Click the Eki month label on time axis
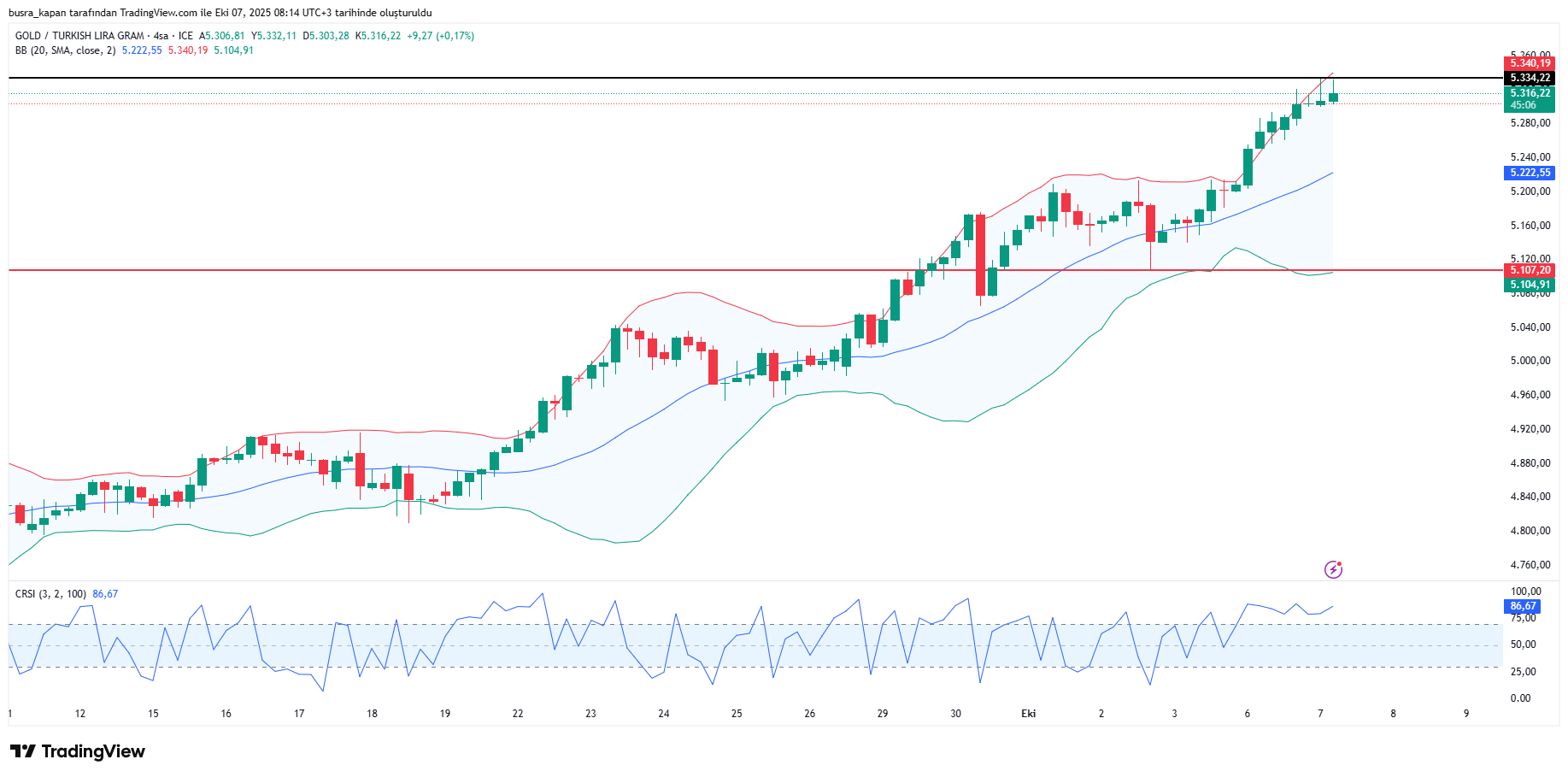The height and width of the screenshot is (777, 1568). pos(1028,714)
